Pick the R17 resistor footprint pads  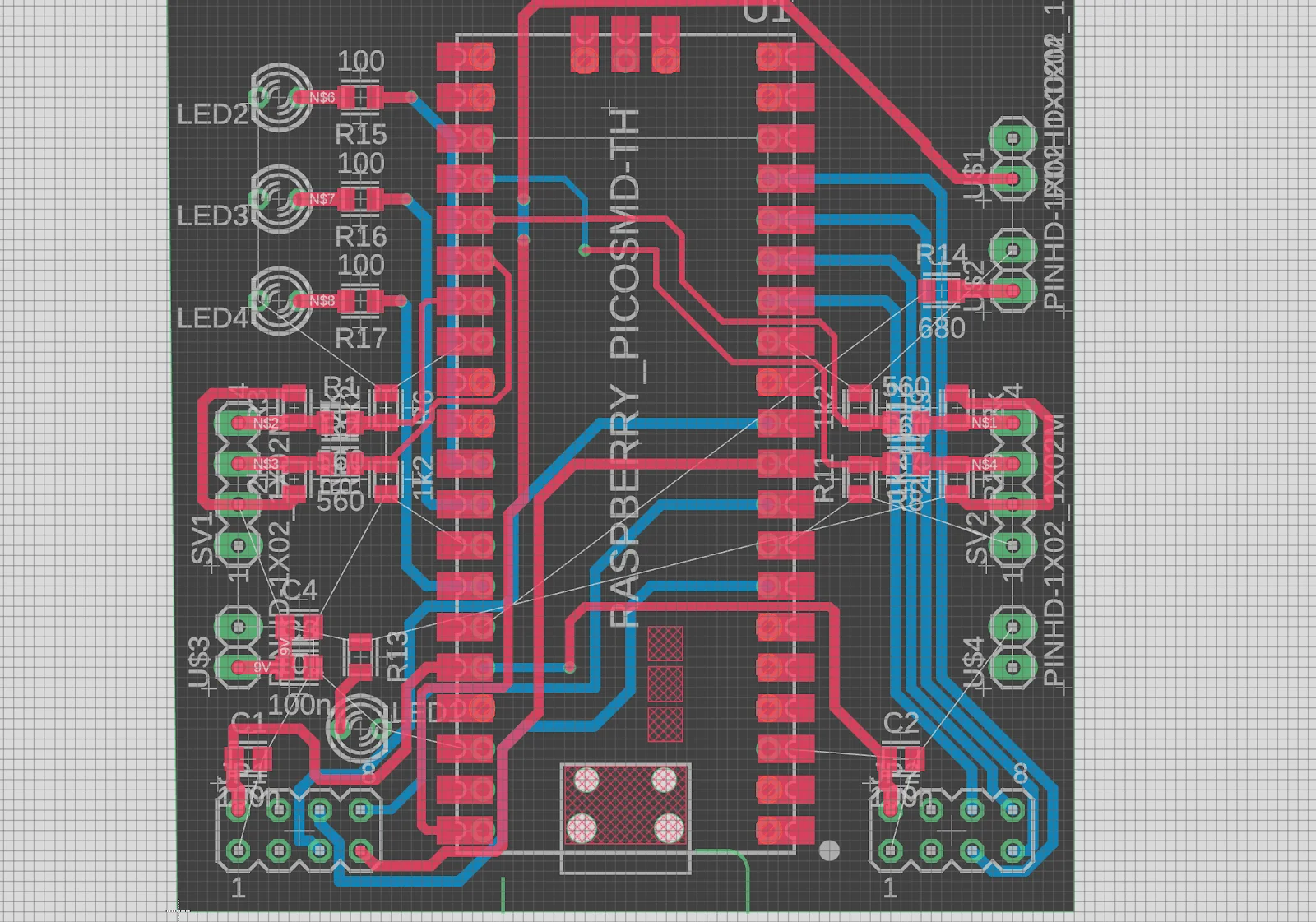(361, 302)
